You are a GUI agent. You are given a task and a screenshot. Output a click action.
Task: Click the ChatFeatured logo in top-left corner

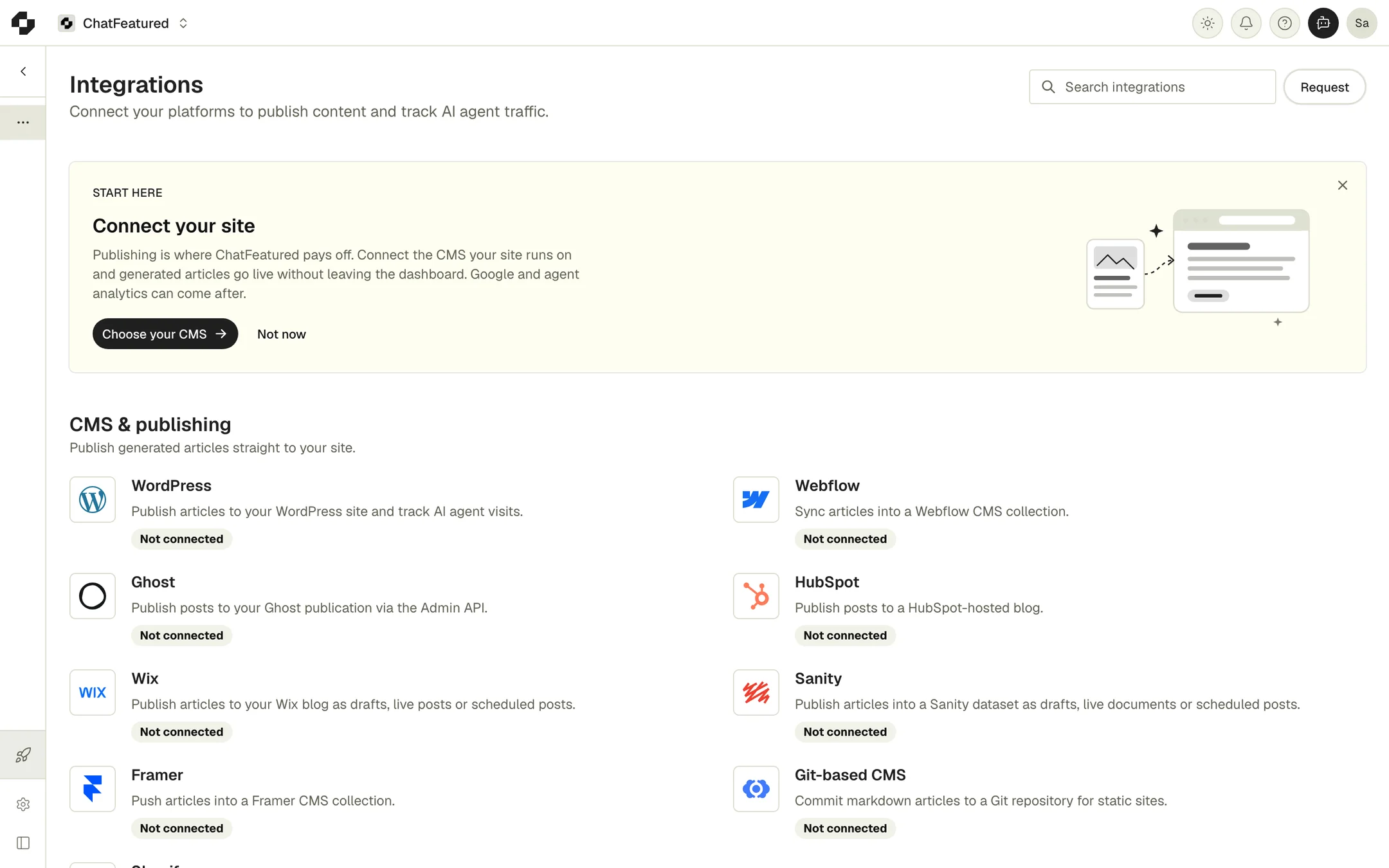point(23,23)
